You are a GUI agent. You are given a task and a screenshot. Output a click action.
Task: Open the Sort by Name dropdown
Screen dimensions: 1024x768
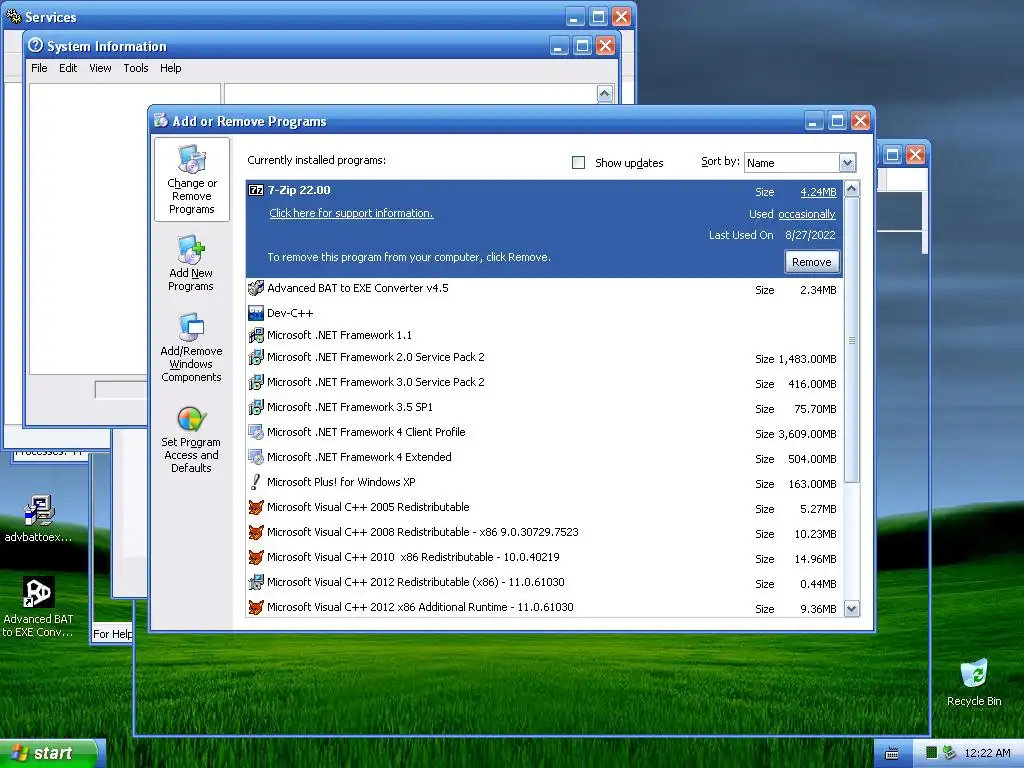847,163
